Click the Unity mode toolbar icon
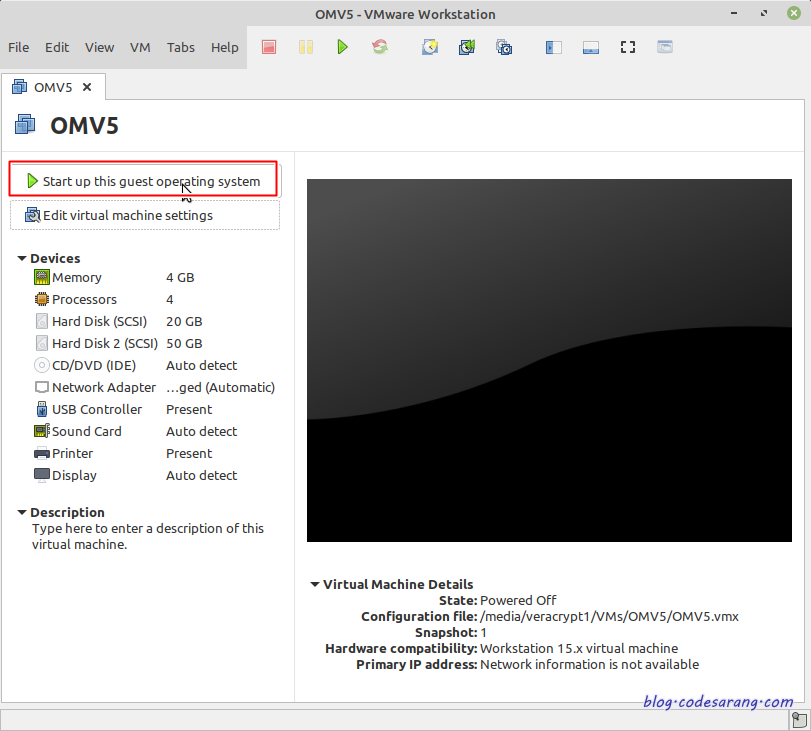The height and width of the screenshot is (731, 811). tap(665, 47)
